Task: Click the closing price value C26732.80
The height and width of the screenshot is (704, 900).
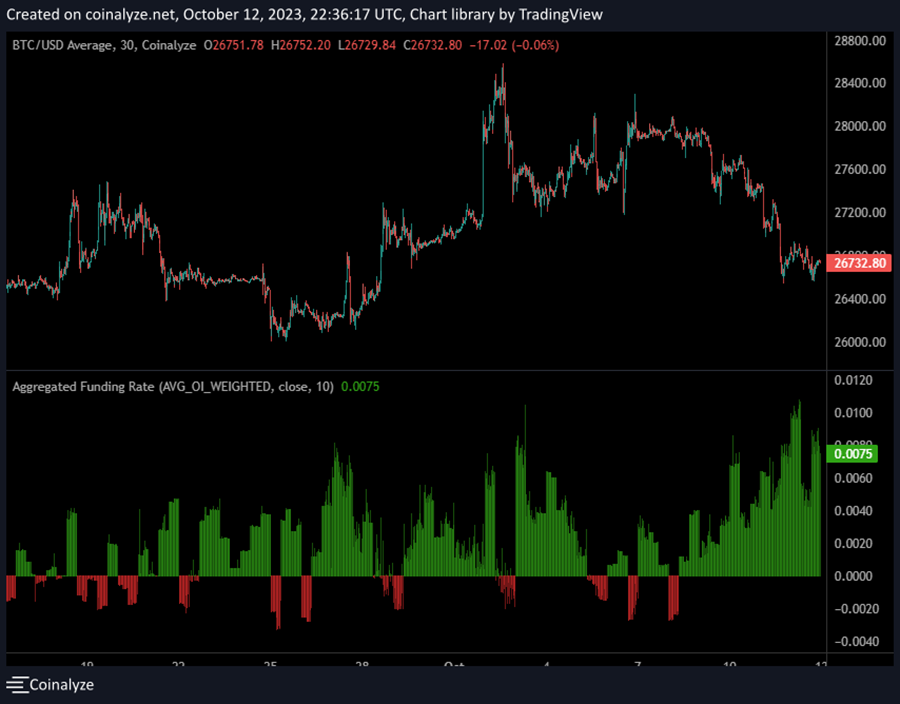Action: (x=434, y=45)
